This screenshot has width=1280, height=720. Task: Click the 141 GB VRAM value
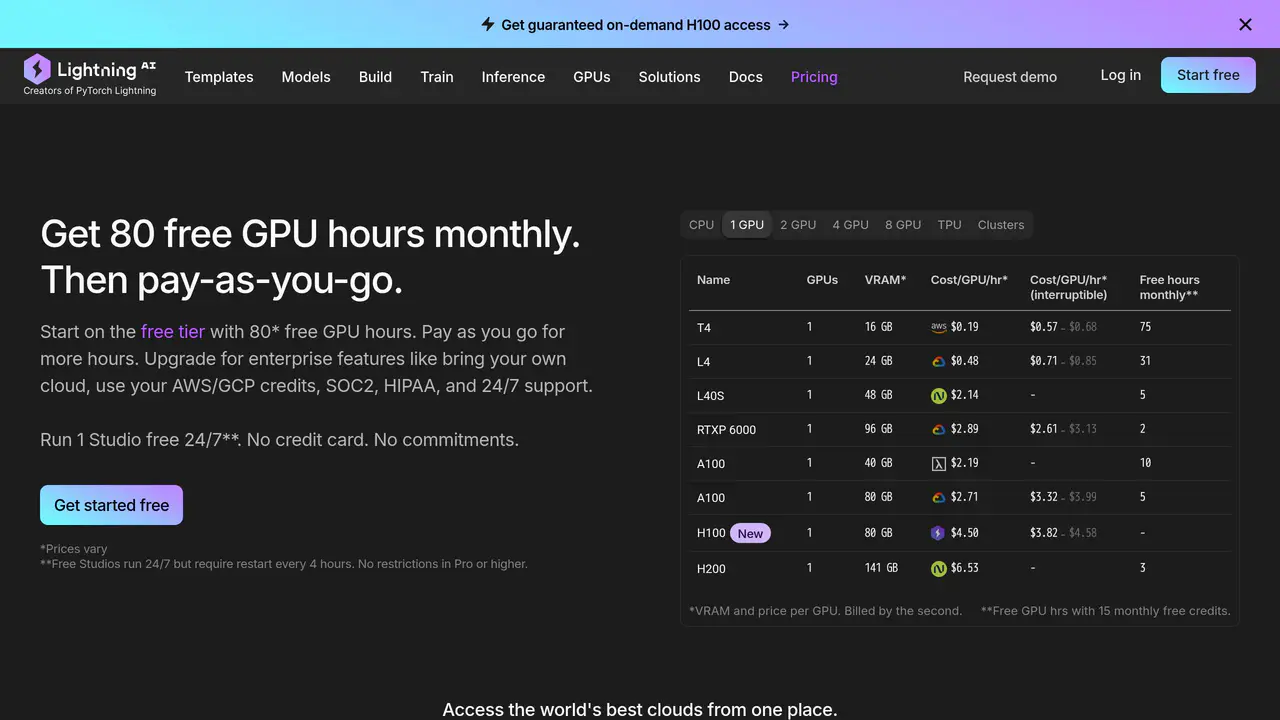[x=881, y=568]
